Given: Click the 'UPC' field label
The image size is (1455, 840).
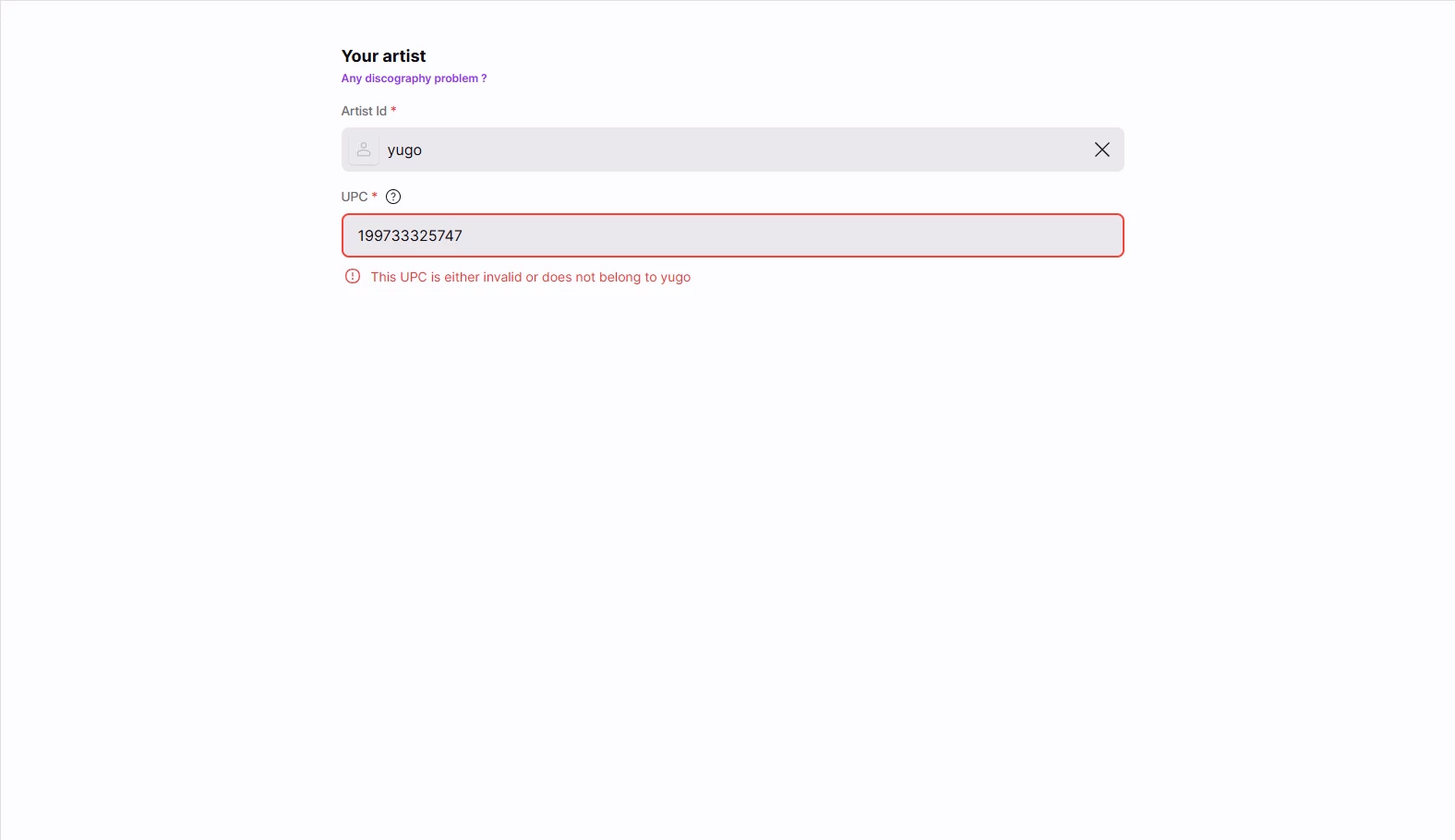Looking at the screenshot, I should (x=355, y=197).
